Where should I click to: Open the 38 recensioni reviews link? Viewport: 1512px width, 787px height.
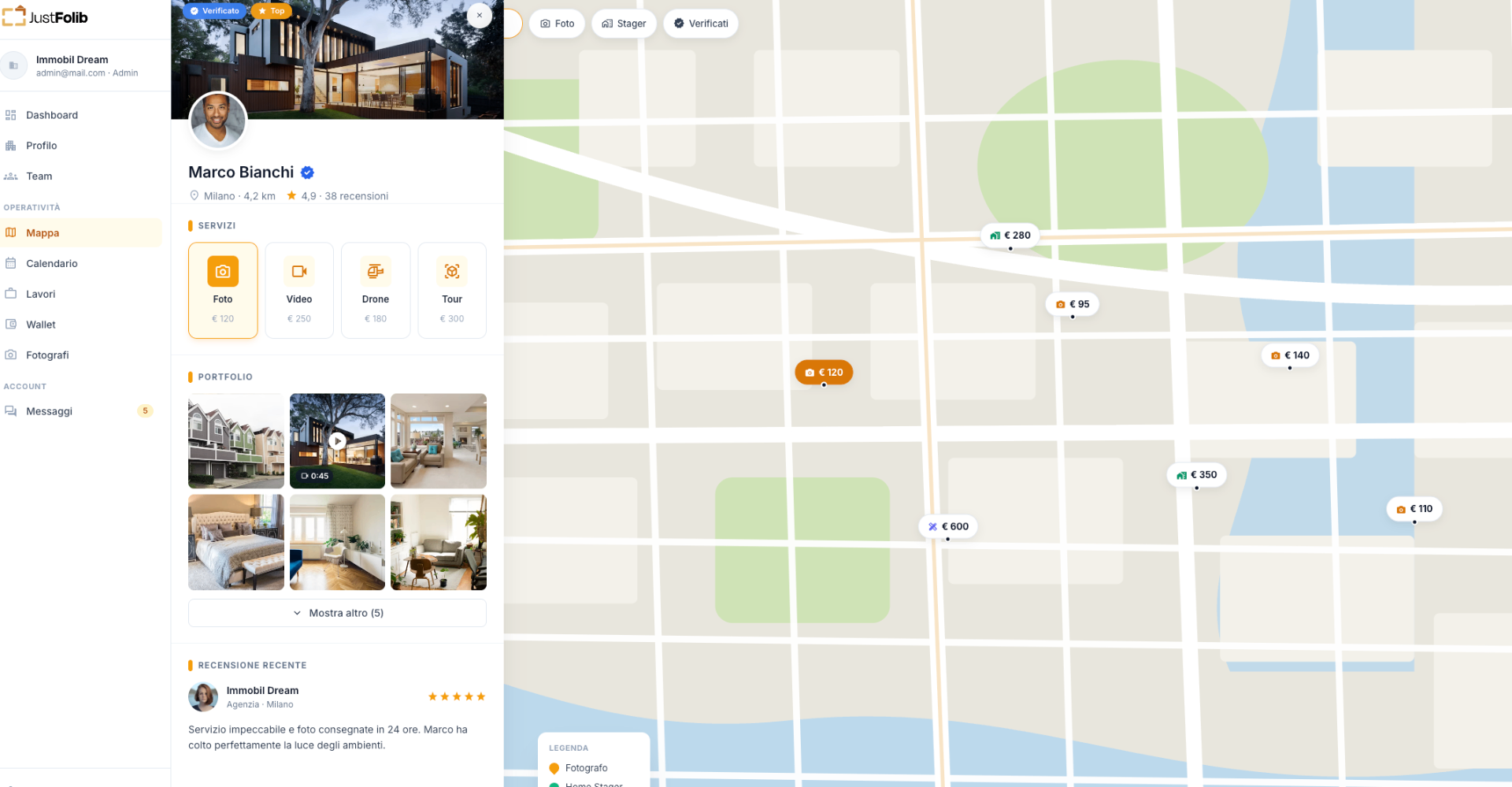356,196
